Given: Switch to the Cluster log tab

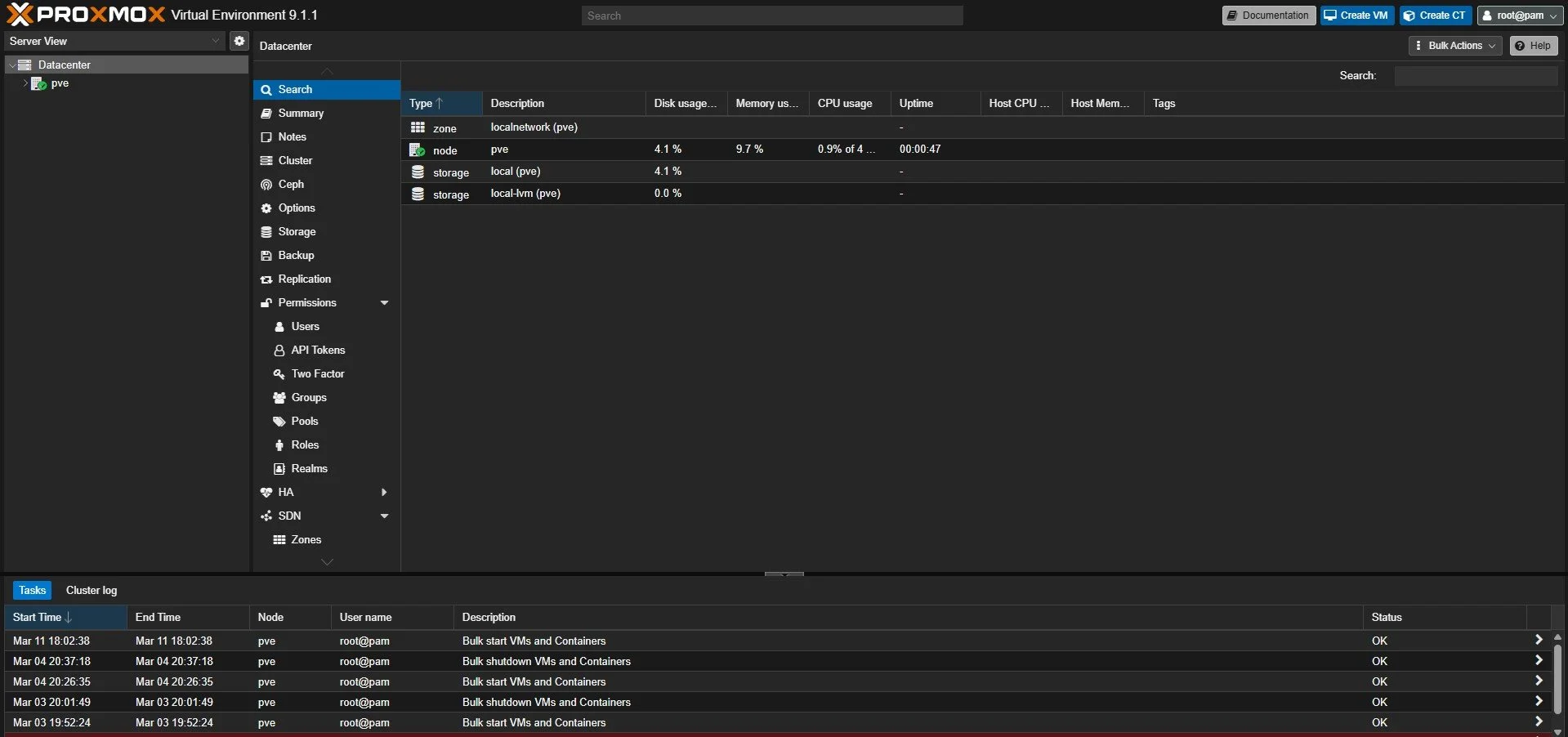Looking at the screenshot, I should pos(92,590).
